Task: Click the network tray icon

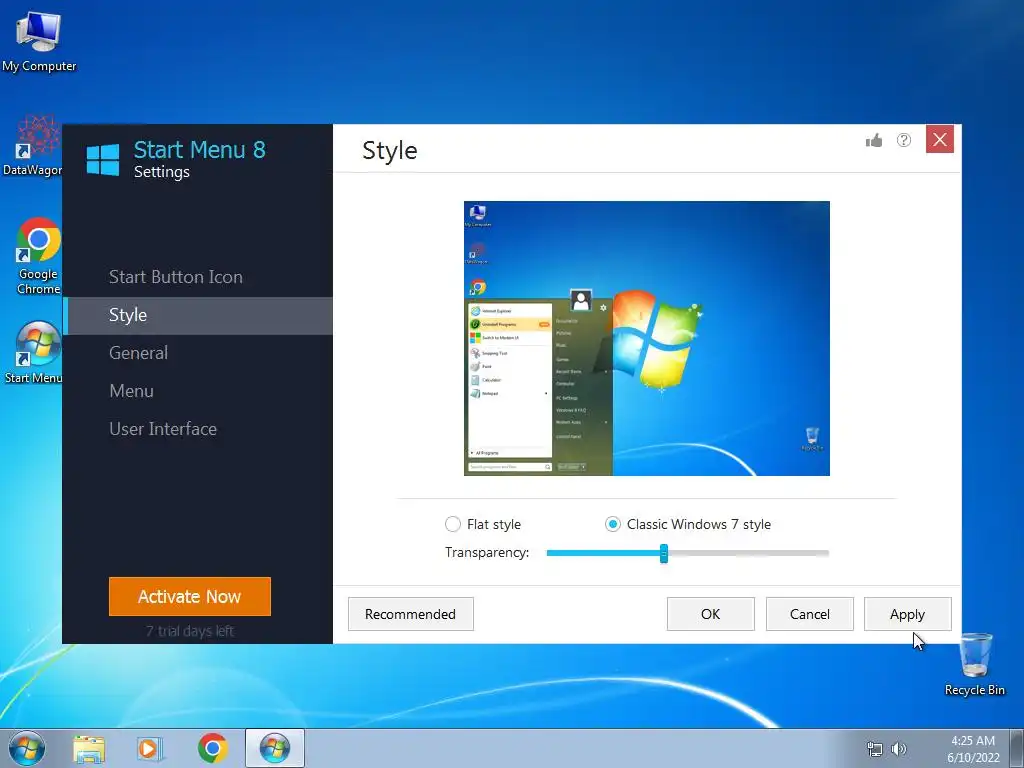Action: [x=874, y=749]
